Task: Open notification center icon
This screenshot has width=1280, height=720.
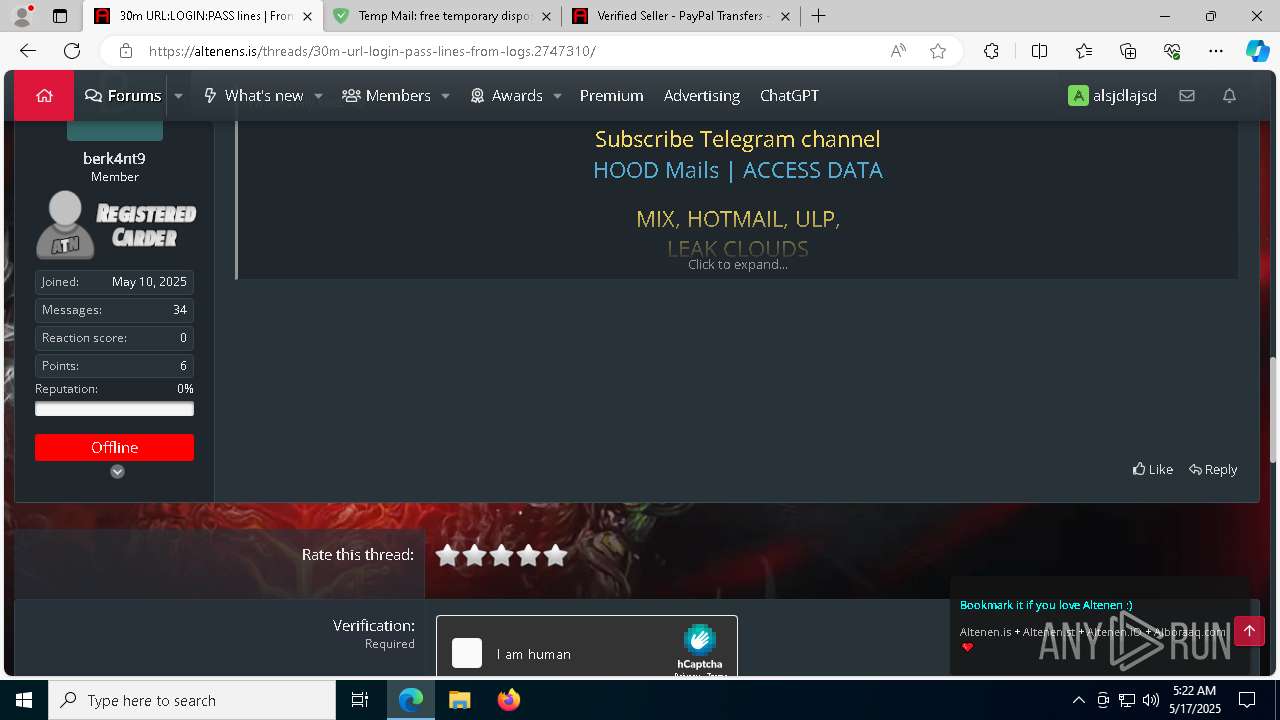Action: 1247,700
